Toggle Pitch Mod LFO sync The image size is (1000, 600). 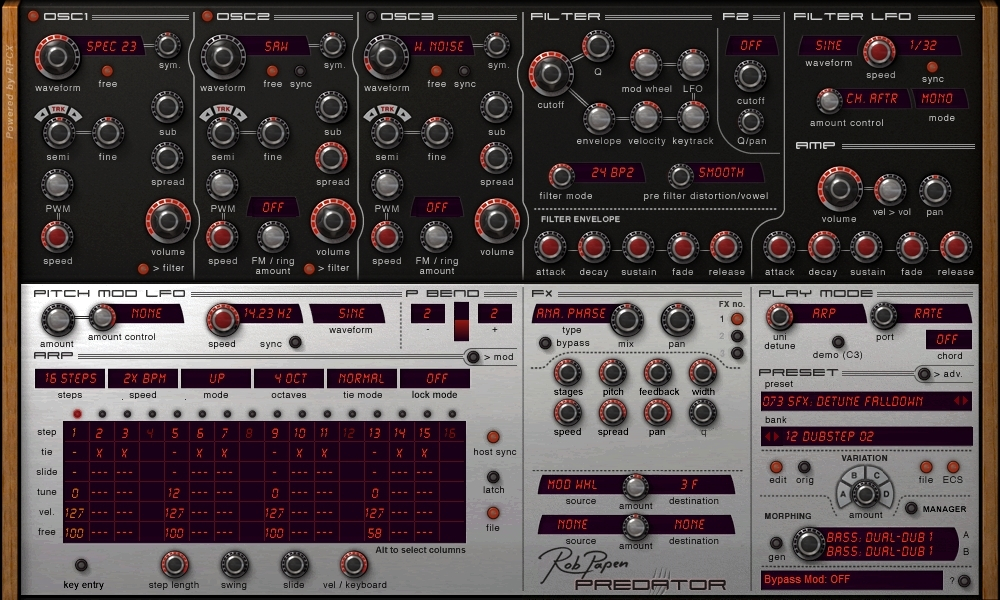point(295,343)
